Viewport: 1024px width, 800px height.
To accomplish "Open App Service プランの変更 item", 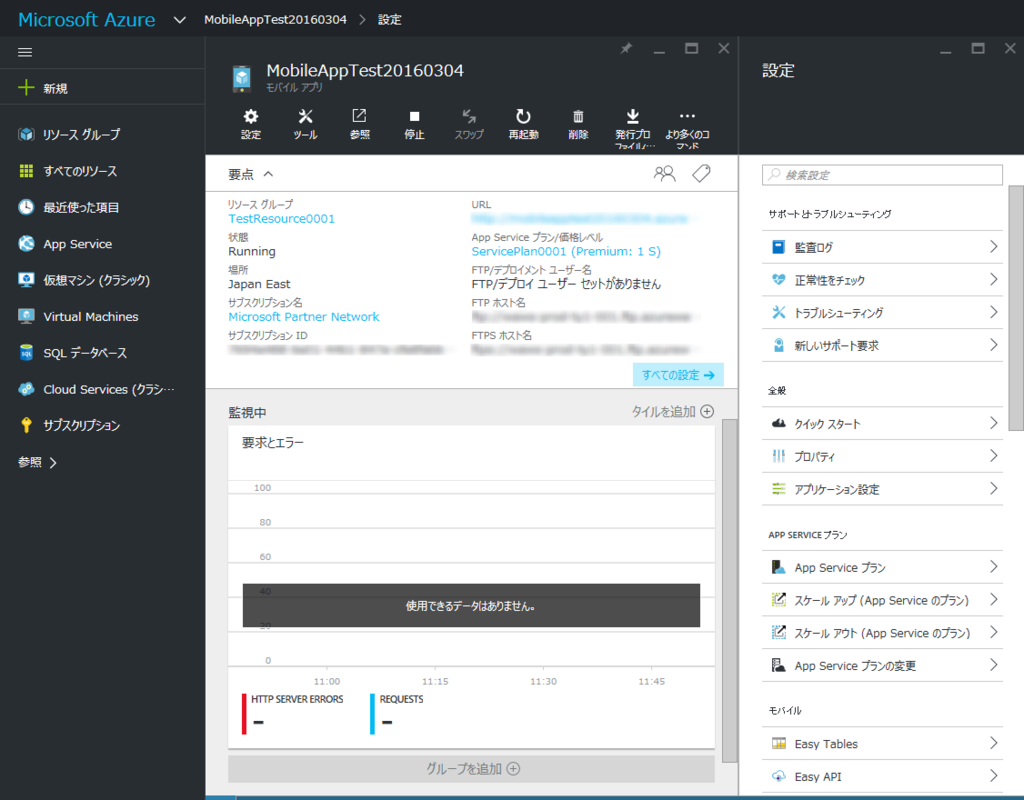I will click(x=882, y=665).
